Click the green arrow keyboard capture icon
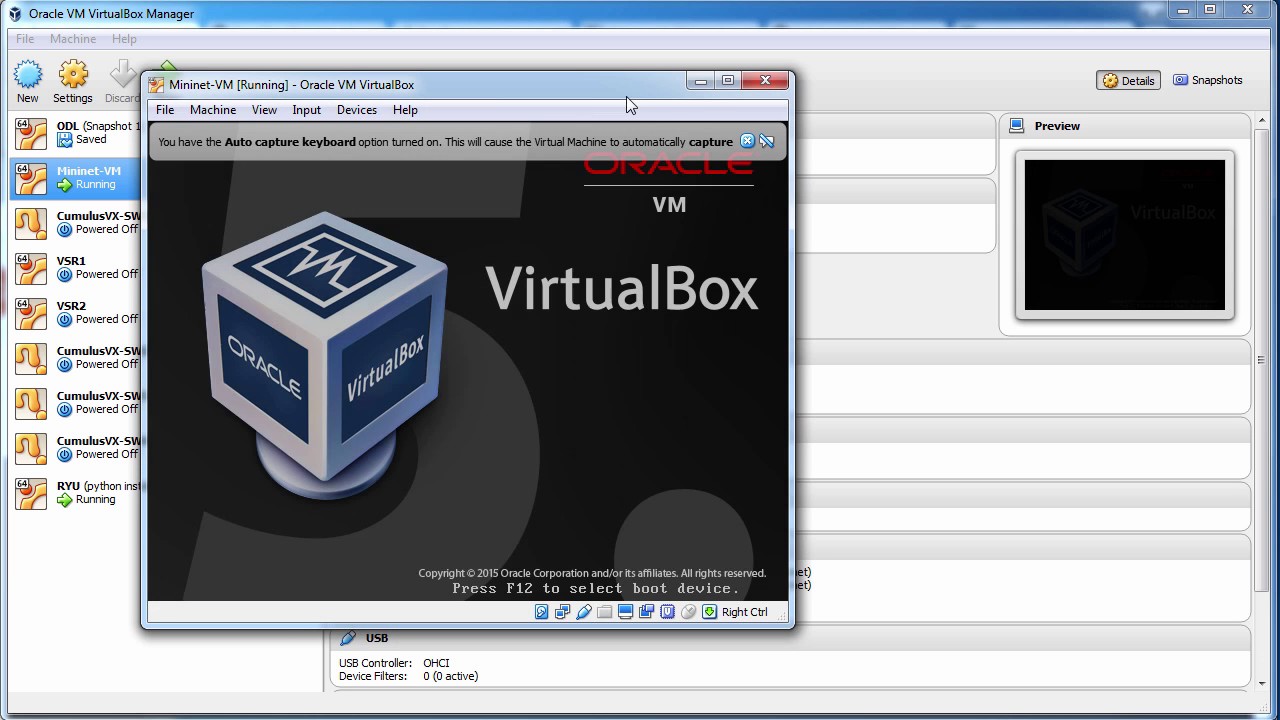1280x720 pixels. tap(709, 612)
